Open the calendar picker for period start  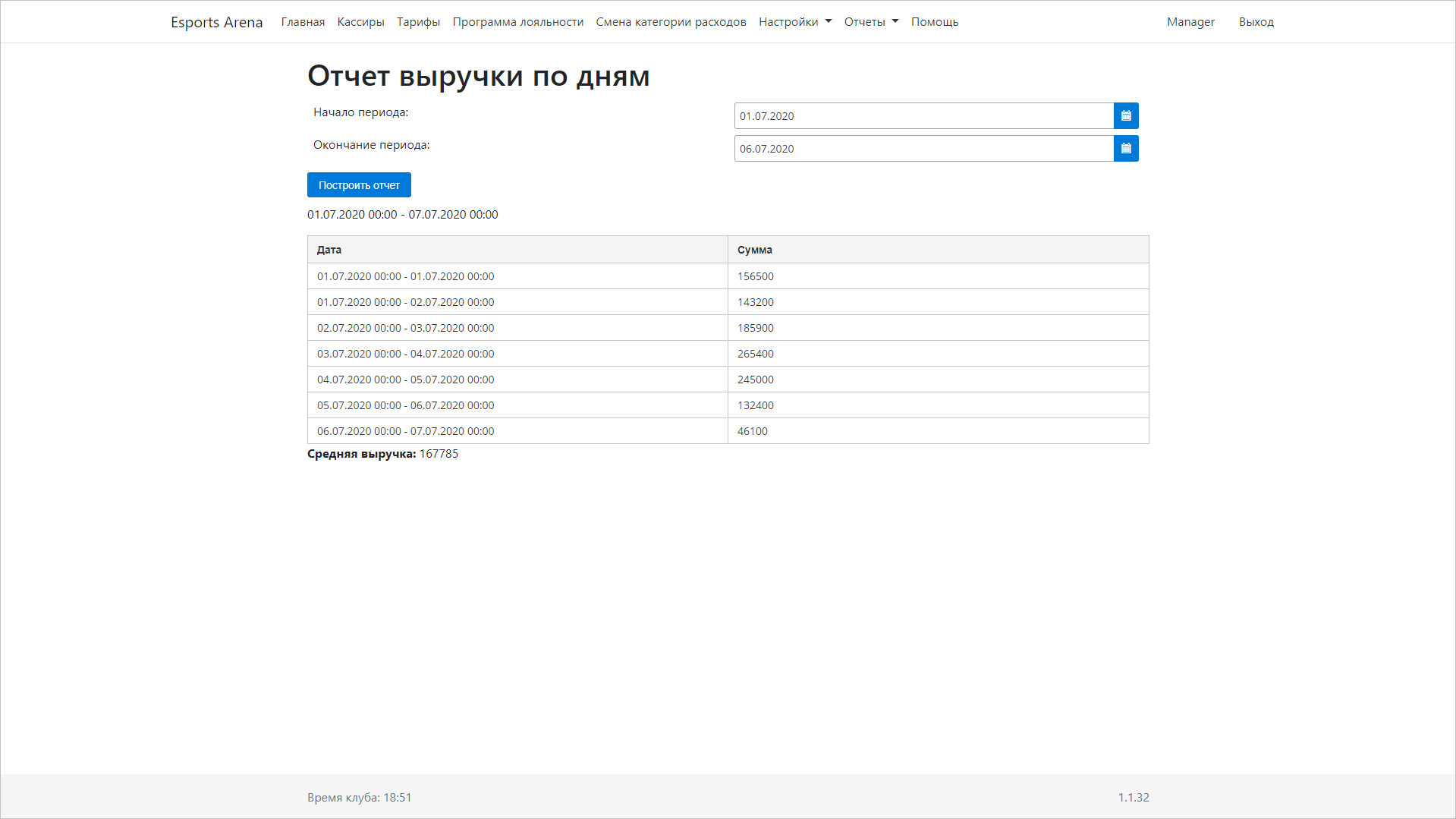pos(1126,115)
